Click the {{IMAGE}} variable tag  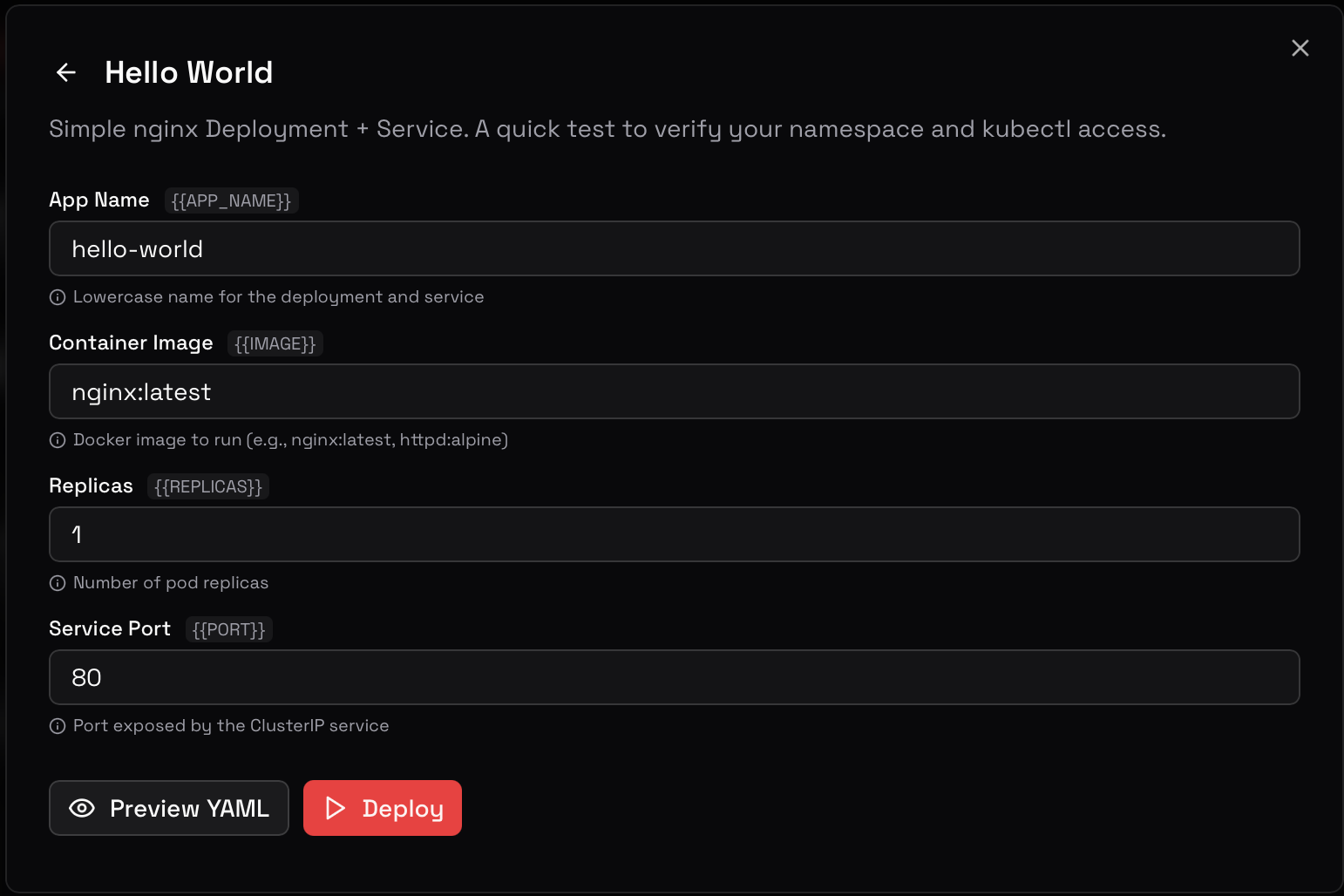(275, 343)
